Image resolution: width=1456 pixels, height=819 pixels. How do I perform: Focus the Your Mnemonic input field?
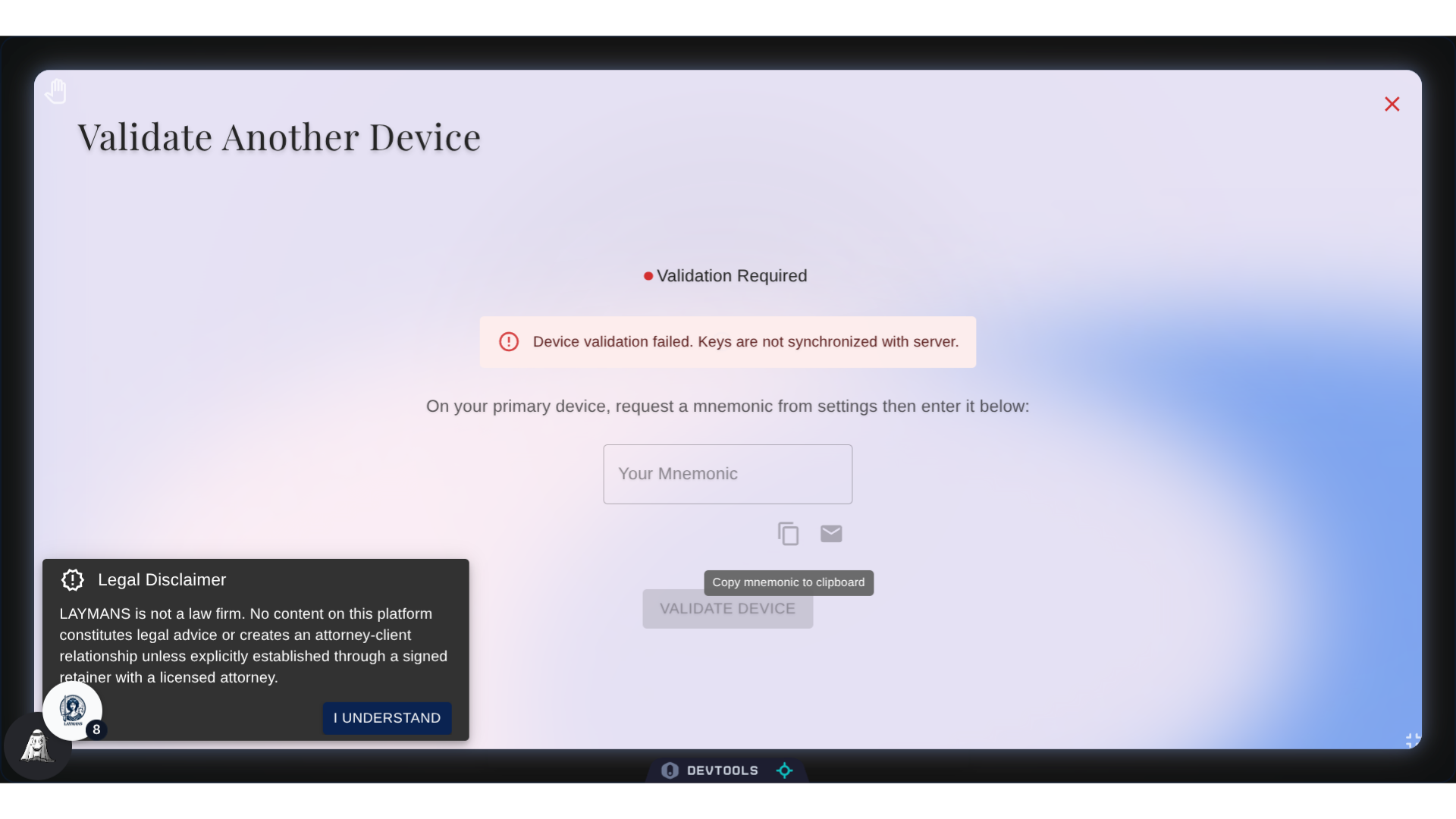click(x=727, y=474)
